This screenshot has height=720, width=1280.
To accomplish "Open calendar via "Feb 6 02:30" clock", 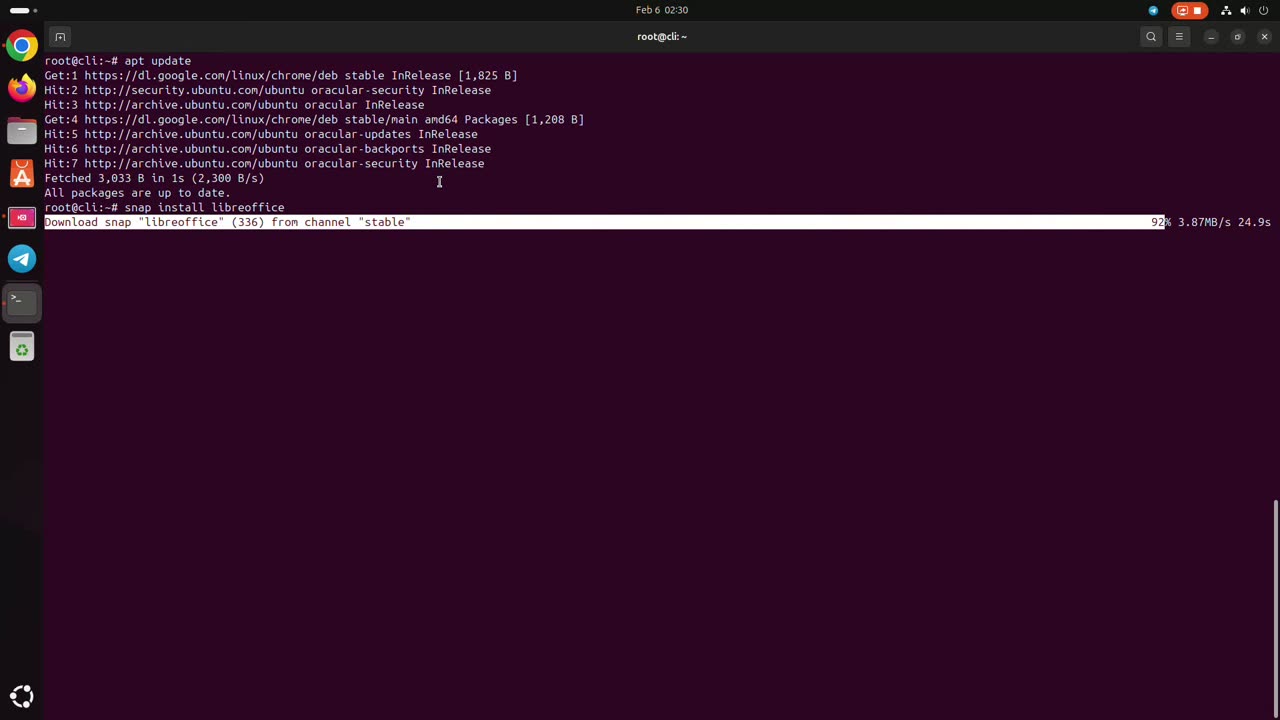I will tap(662, 10).
